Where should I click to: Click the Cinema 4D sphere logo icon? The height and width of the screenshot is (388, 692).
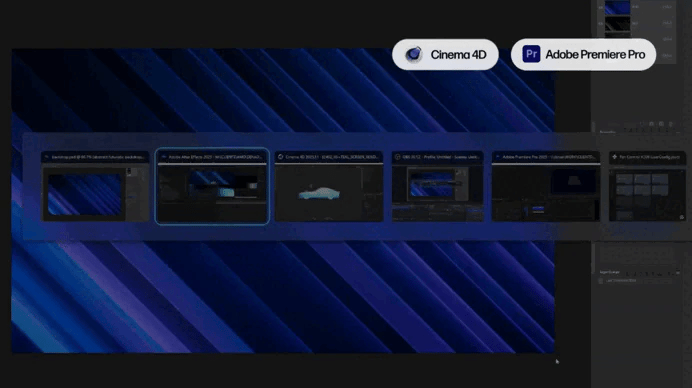tap(414, 54)
